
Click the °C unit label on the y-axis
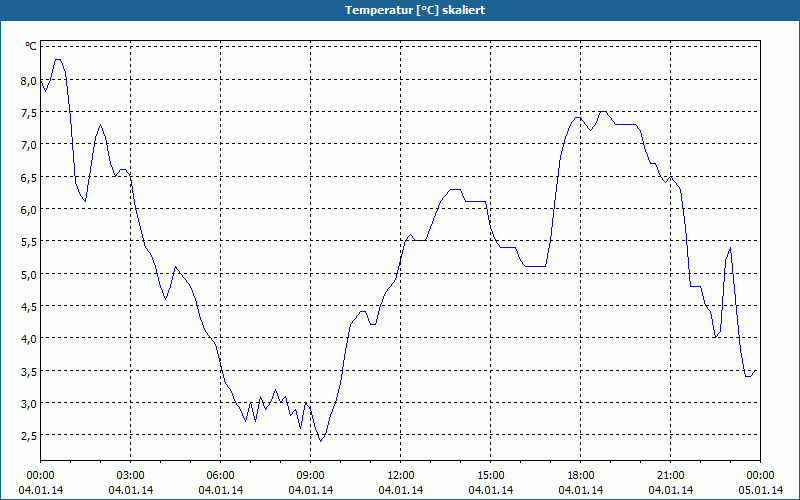click(x=31, y=46)
